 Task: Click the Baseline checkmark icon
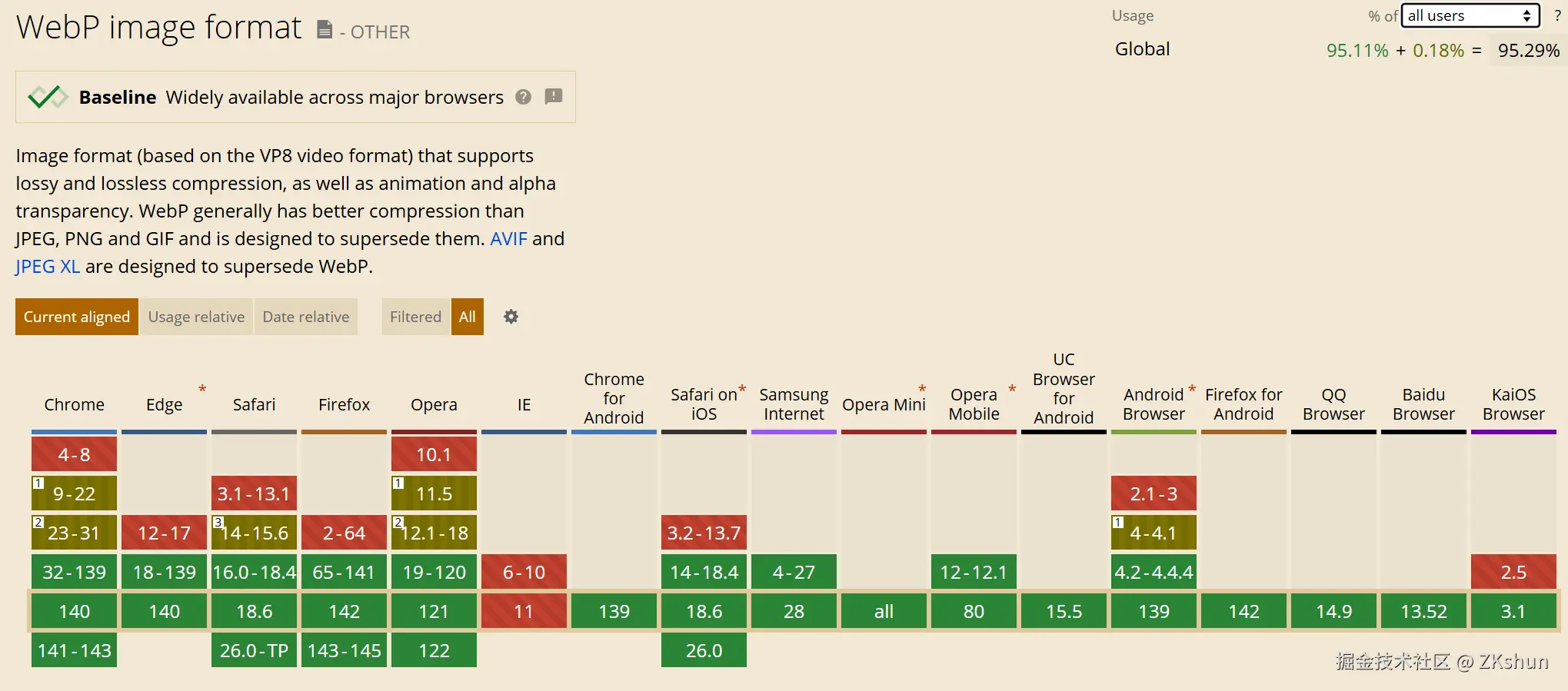coord(48,97)
